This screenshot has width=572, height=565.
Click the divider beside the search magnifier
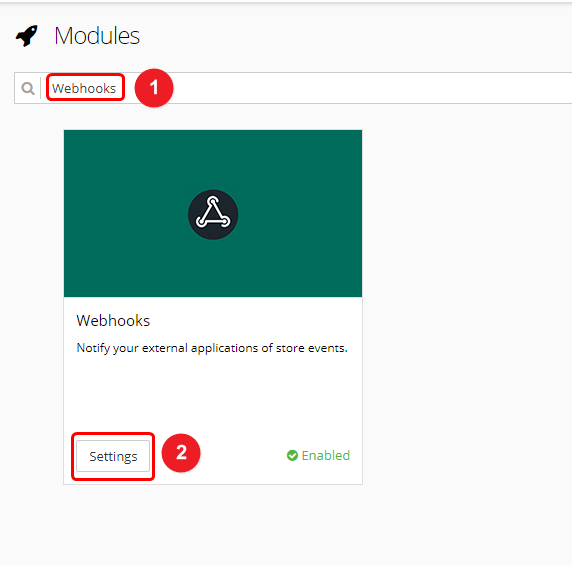pos(40,88)
